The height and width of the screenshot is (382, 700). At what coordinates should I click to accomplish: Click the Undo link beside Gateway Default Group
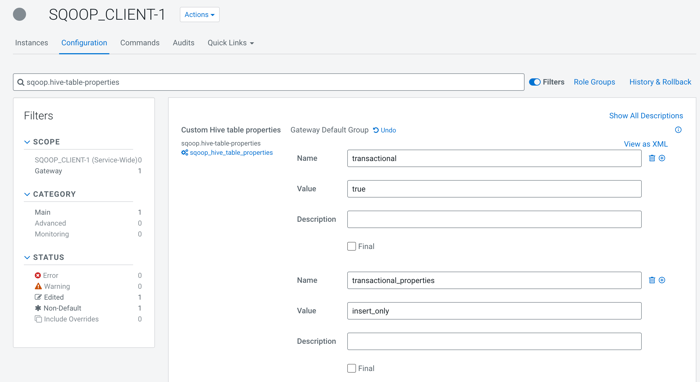pyautogui.click(x=384, y=130)
